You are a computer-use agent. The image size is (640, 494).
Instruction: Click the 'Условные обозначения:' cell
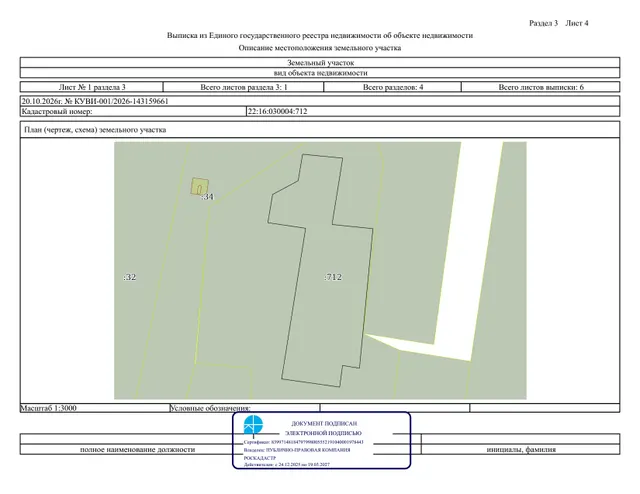pyautogui.click(x=244, y=408)
